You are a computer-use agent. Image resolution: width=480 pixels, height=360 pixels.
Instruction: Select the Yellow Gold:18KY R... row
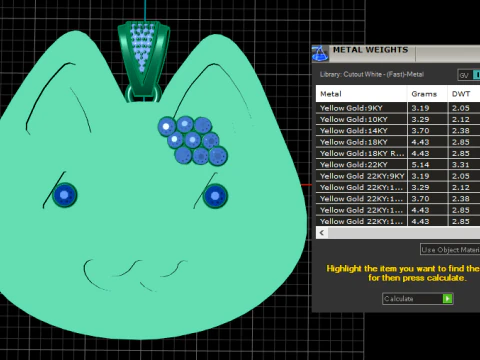point(398,153)
